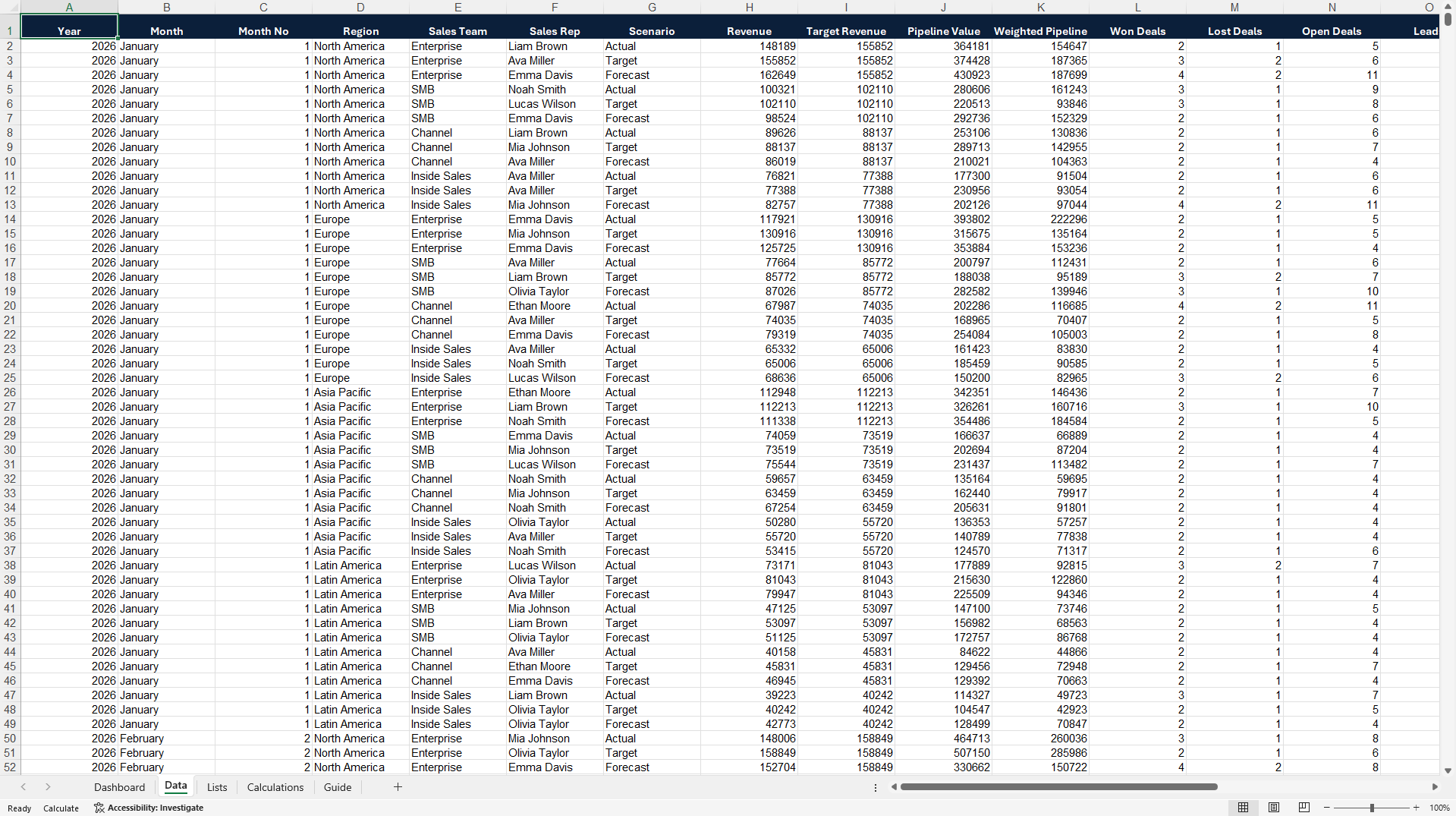Viewport: 1456px width, 816px height.
Task: Switch to Normal view icon
Action: (1243, 808)
